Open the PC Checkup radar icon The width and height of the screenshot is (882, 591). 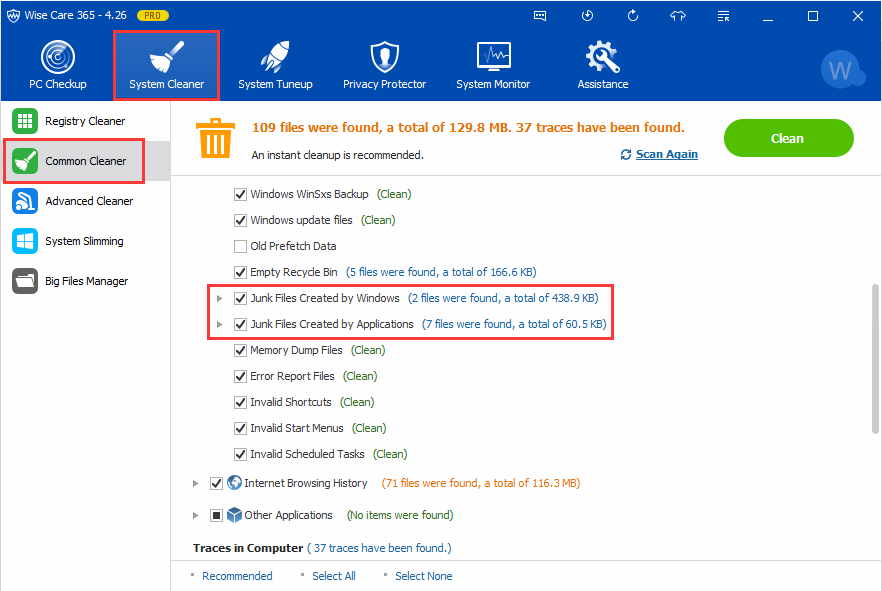(x=58, y=57)
